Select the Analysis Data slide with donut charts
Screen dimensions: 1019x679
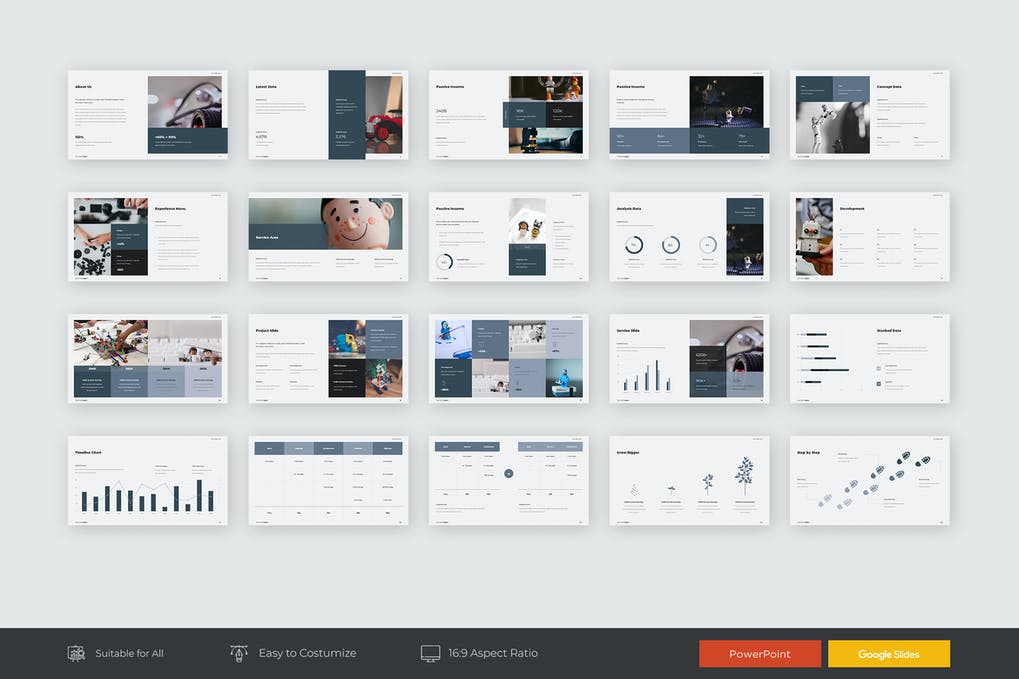(x=689, y=237)
